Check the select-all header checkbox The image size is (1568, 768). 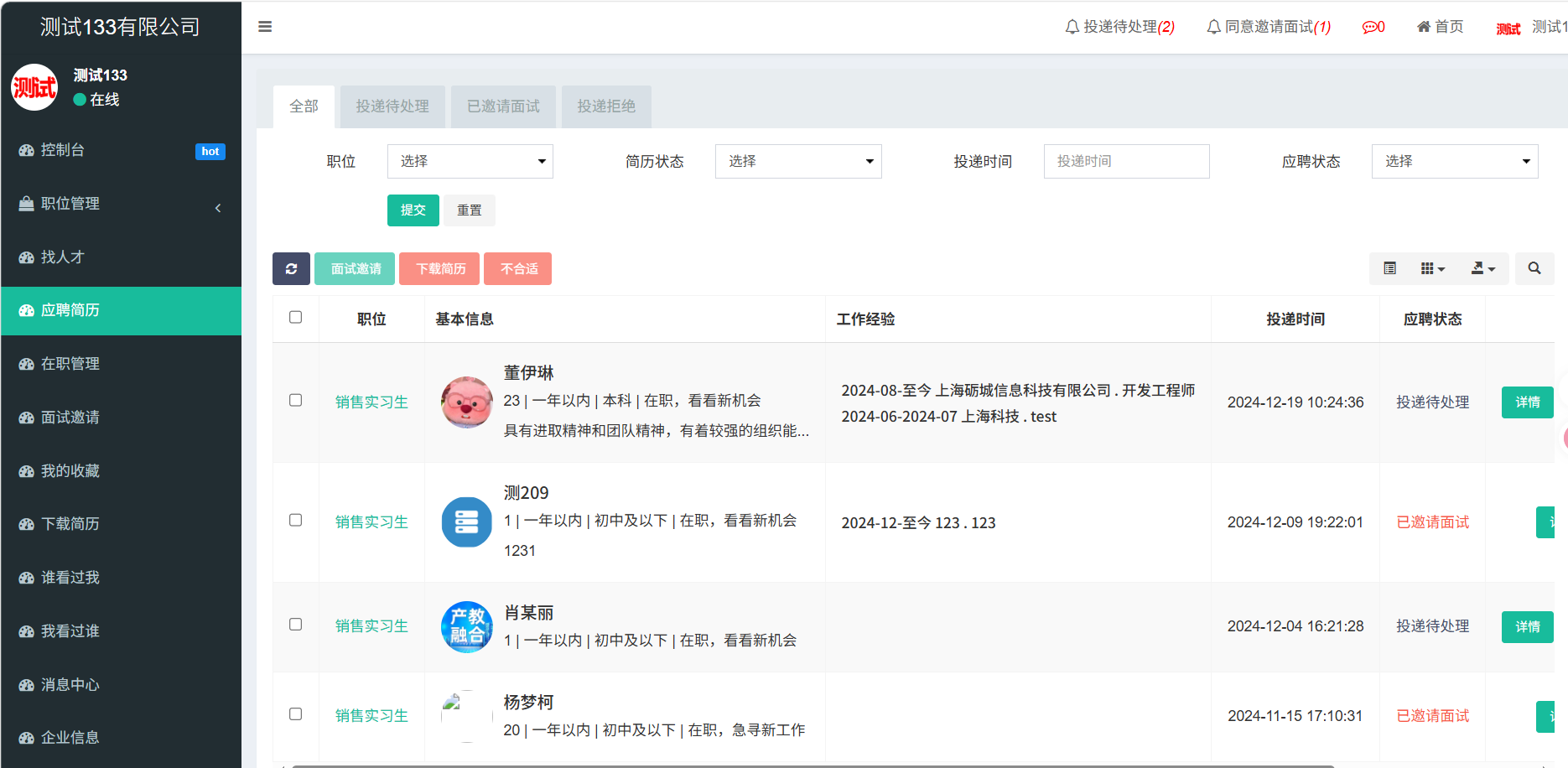click(x=295, y=318)
